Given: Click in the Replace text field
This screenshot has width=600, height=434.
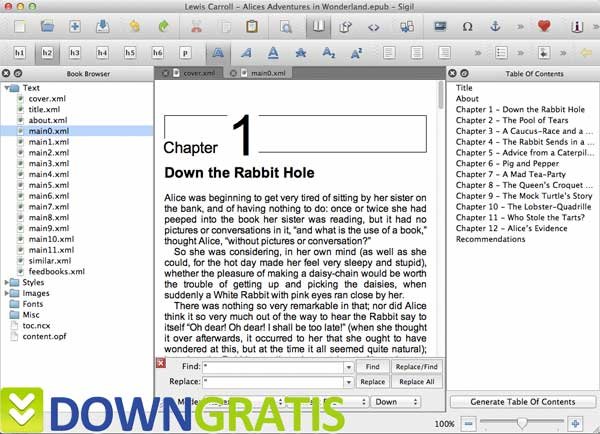Looking at the screenshot, I should point(273,382).
